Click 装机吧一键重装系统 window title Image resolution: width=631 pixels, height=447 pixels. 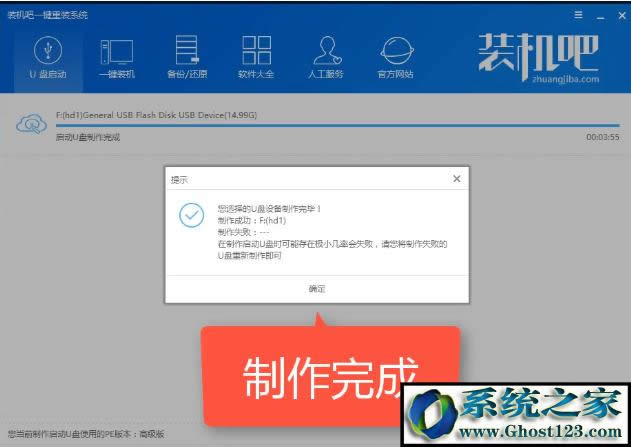click(x=47, y=15)
